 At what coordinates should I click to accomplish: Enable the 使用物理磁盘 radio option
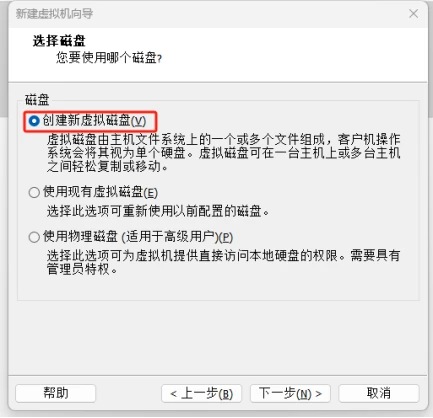34,237
